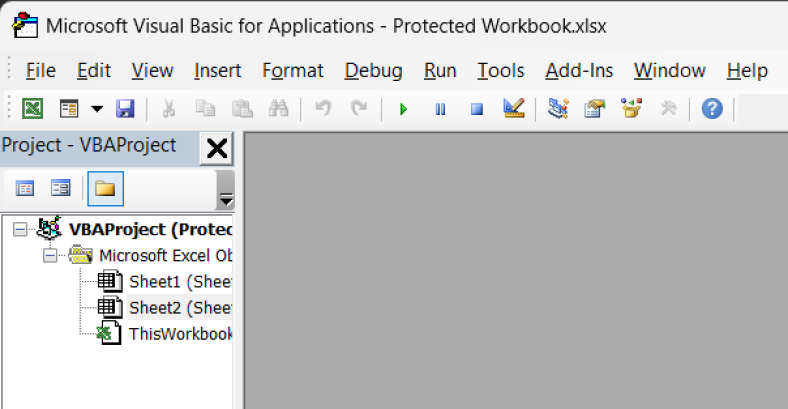Viewport: 788px width, 409px height.
Task: Open the Debug menu
Action: [373, 70]
